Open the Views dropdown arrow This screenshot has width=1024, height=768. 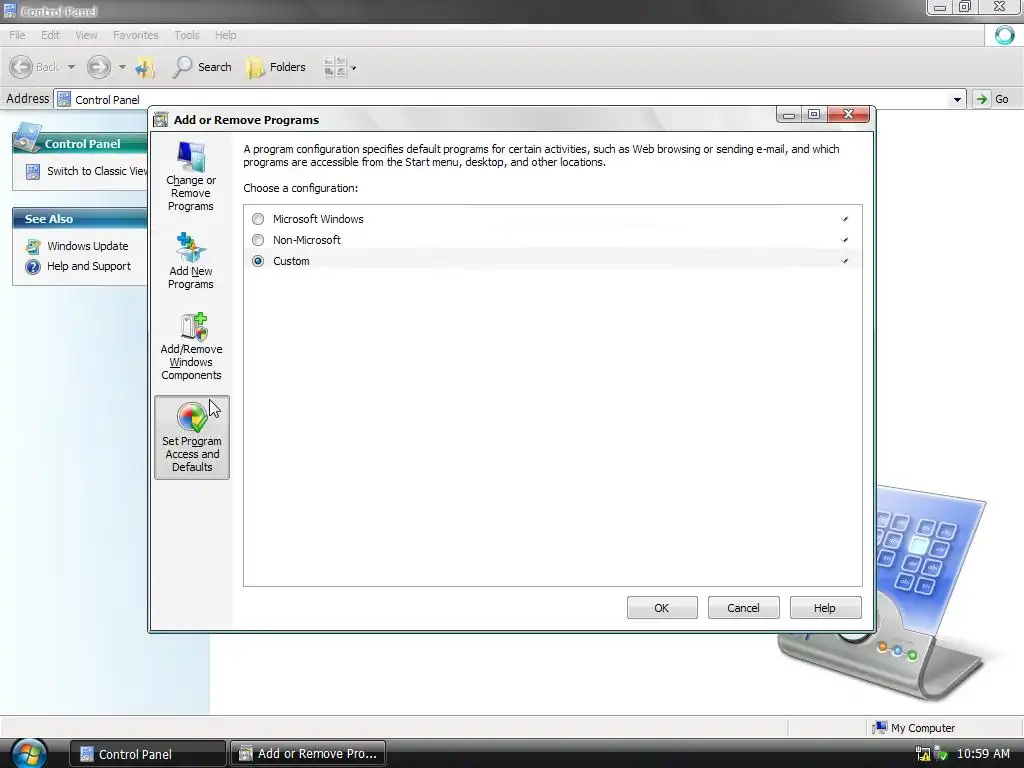(x=354, y=67)
